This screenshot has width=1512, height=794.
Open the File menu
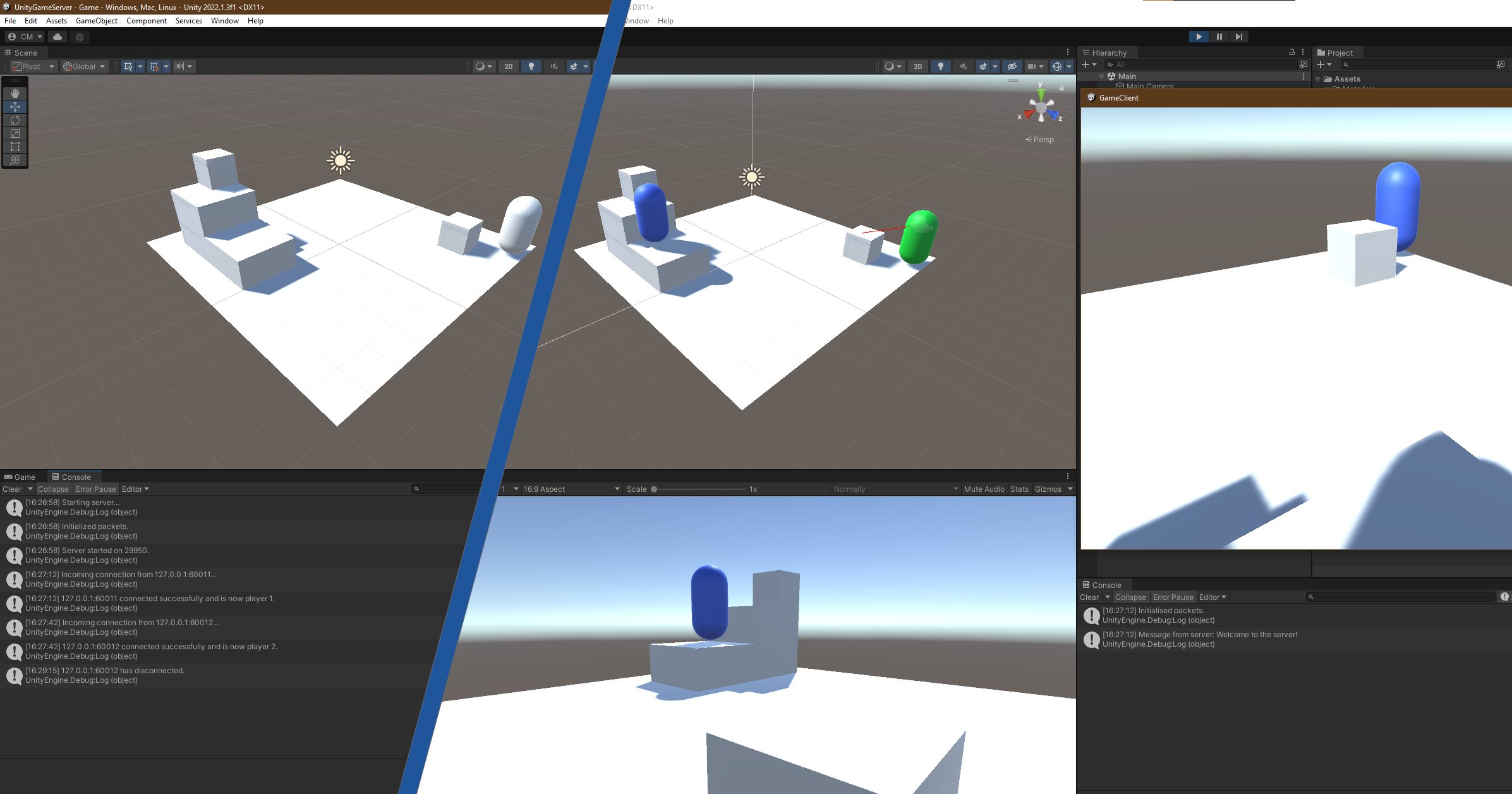10,20
